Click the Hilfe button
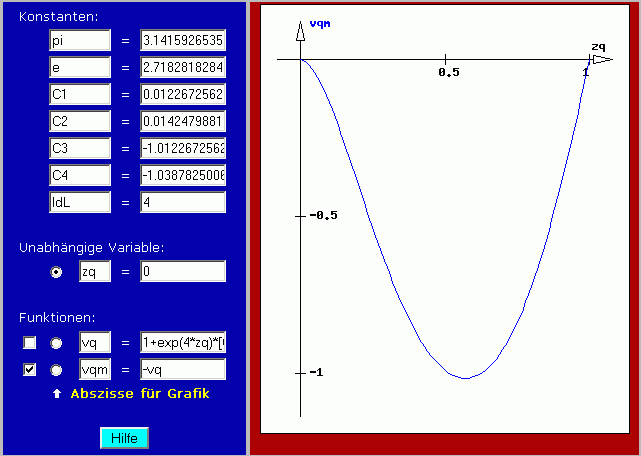The width and height of the screenshot is (641, 456). coord(124,438)
